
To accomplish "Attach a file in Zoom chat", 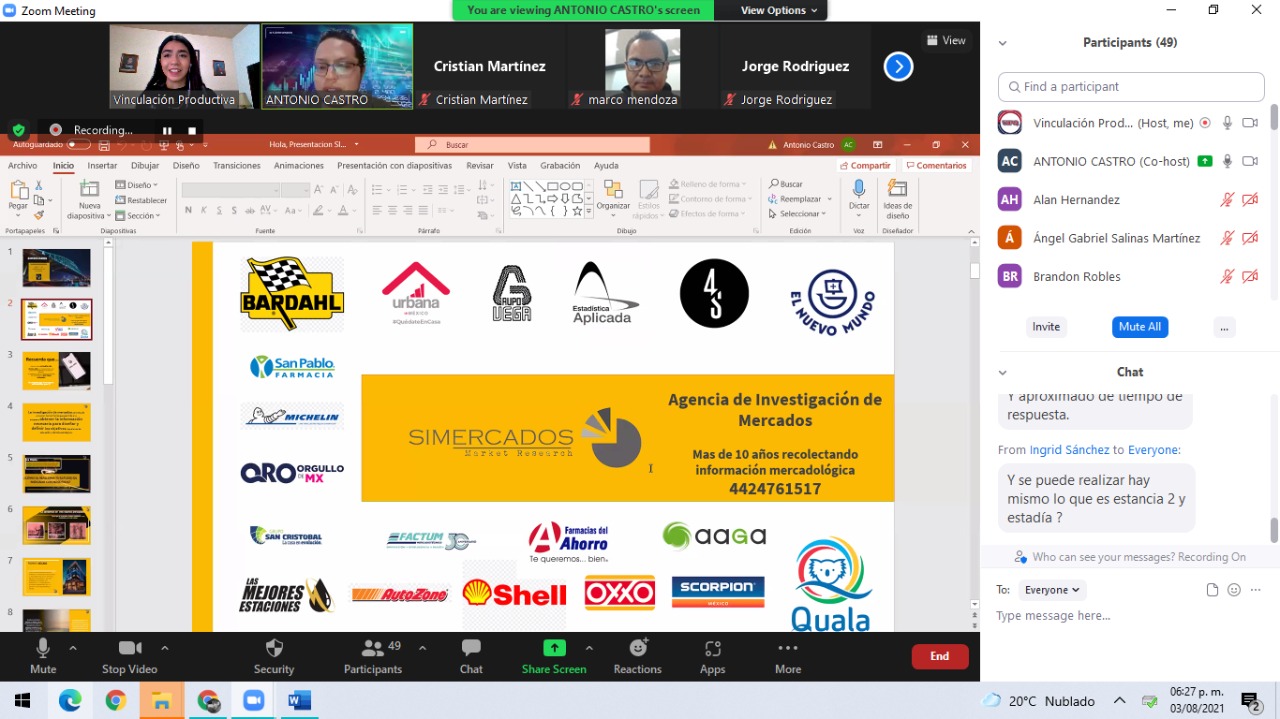I will tap(1212, 590).
